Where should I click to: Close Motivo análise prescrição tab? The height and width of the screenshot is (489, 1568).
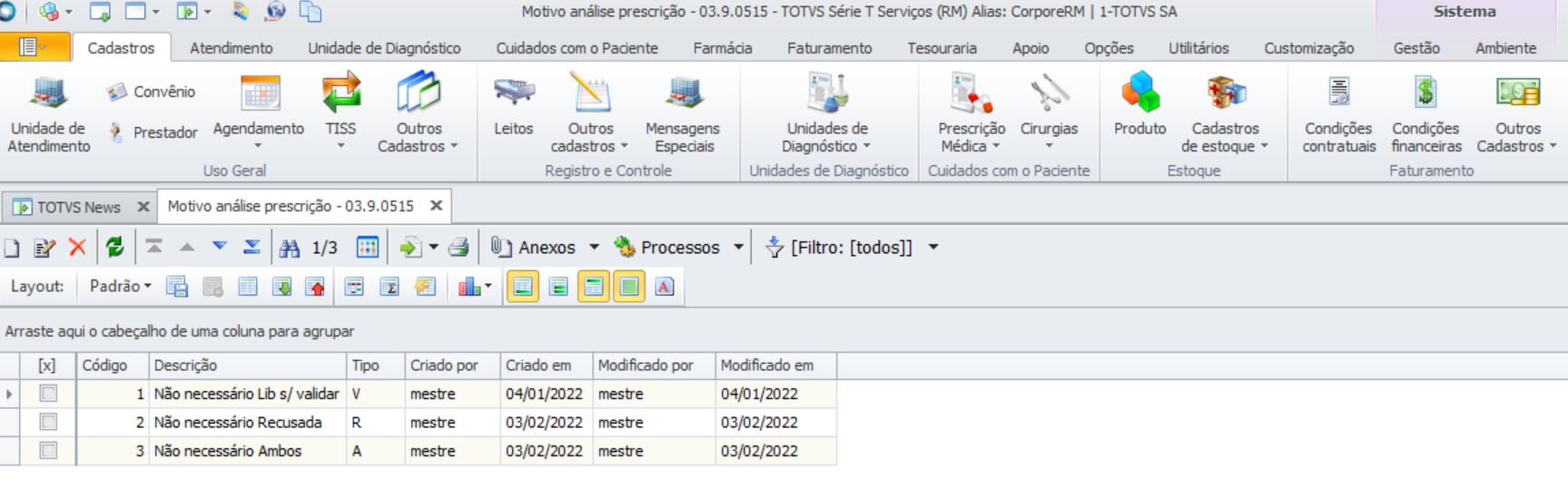pos(436,206)
